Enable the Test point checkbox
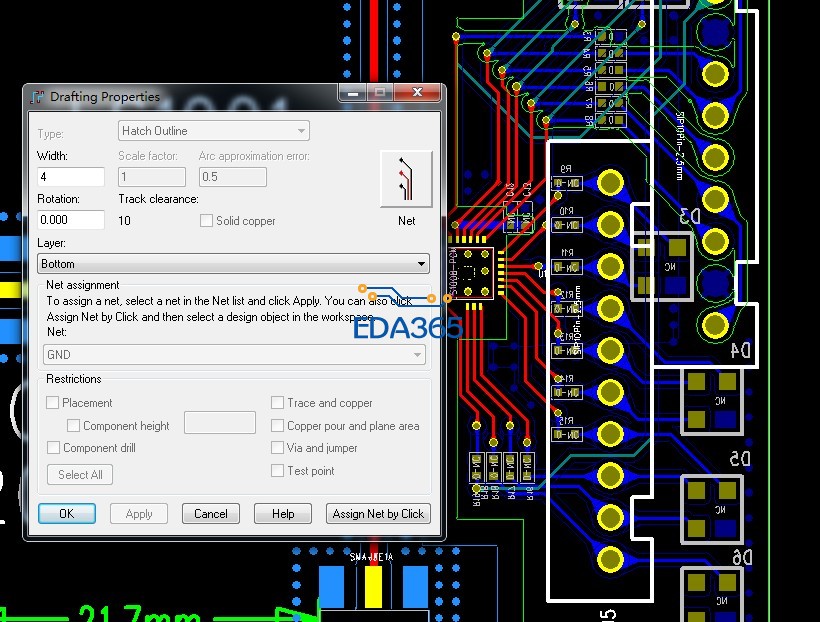The height and width of the screenshot is (622, 820). [277, 471]
